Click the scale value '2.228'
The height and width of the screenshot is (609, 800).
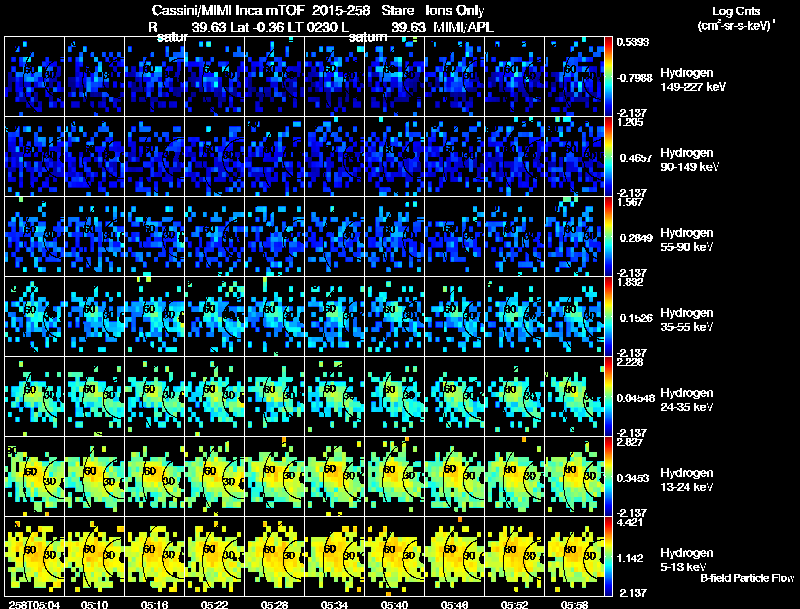pyautogui.click(x=630, y=362)
